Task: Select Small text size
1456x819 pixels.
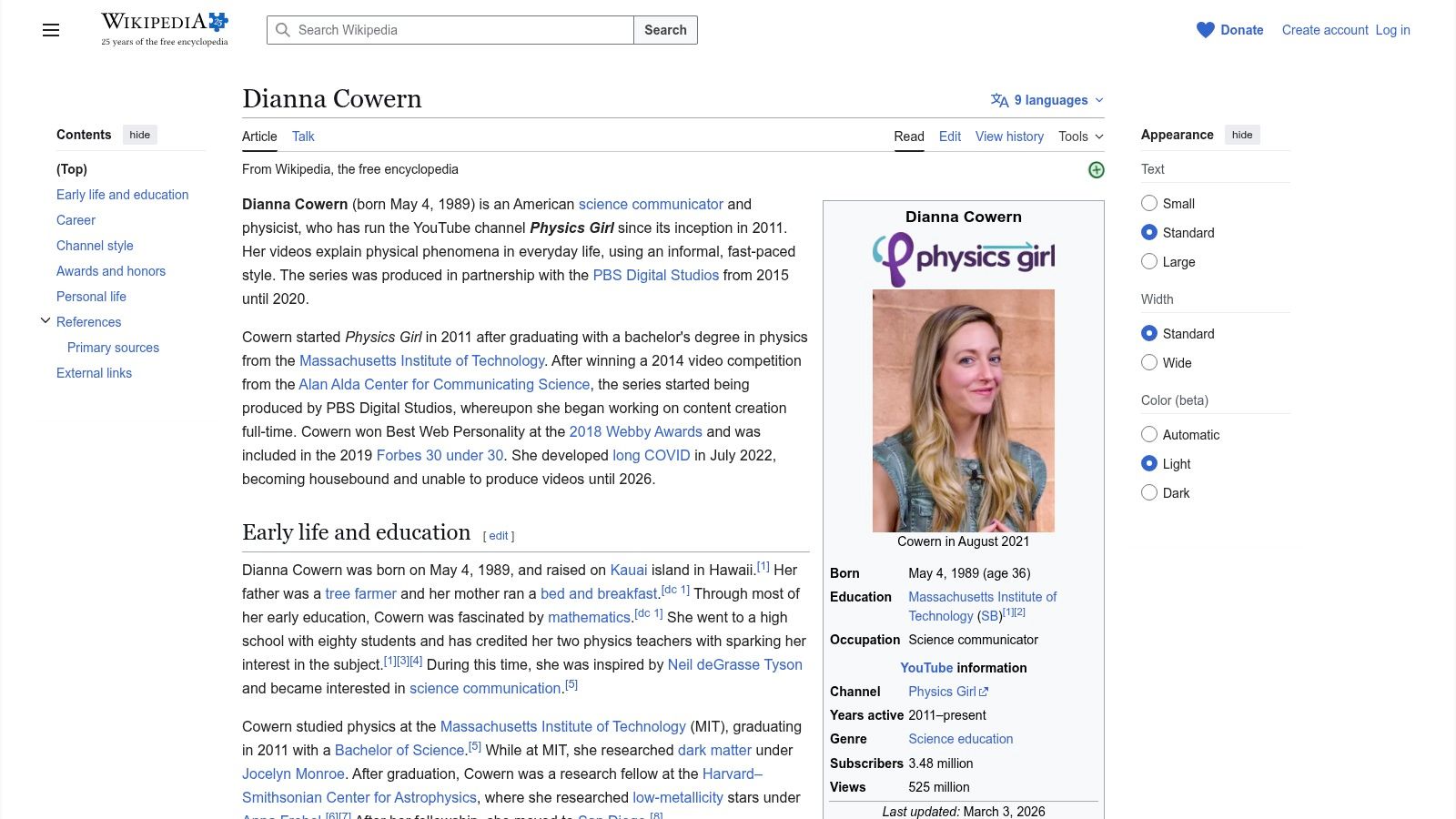Action: [x=1149, y=203]
